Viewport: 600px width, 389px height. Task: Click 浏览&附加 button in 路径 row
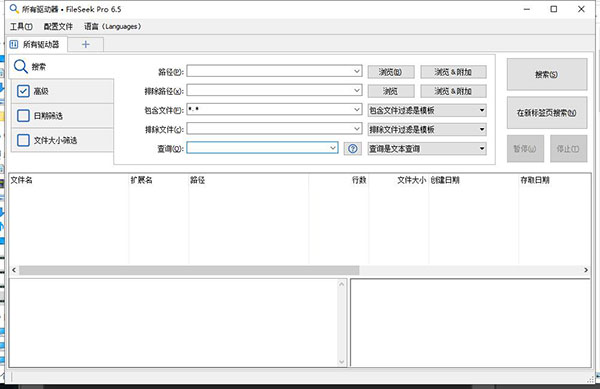pyautogui.click(x=453, y=72)
